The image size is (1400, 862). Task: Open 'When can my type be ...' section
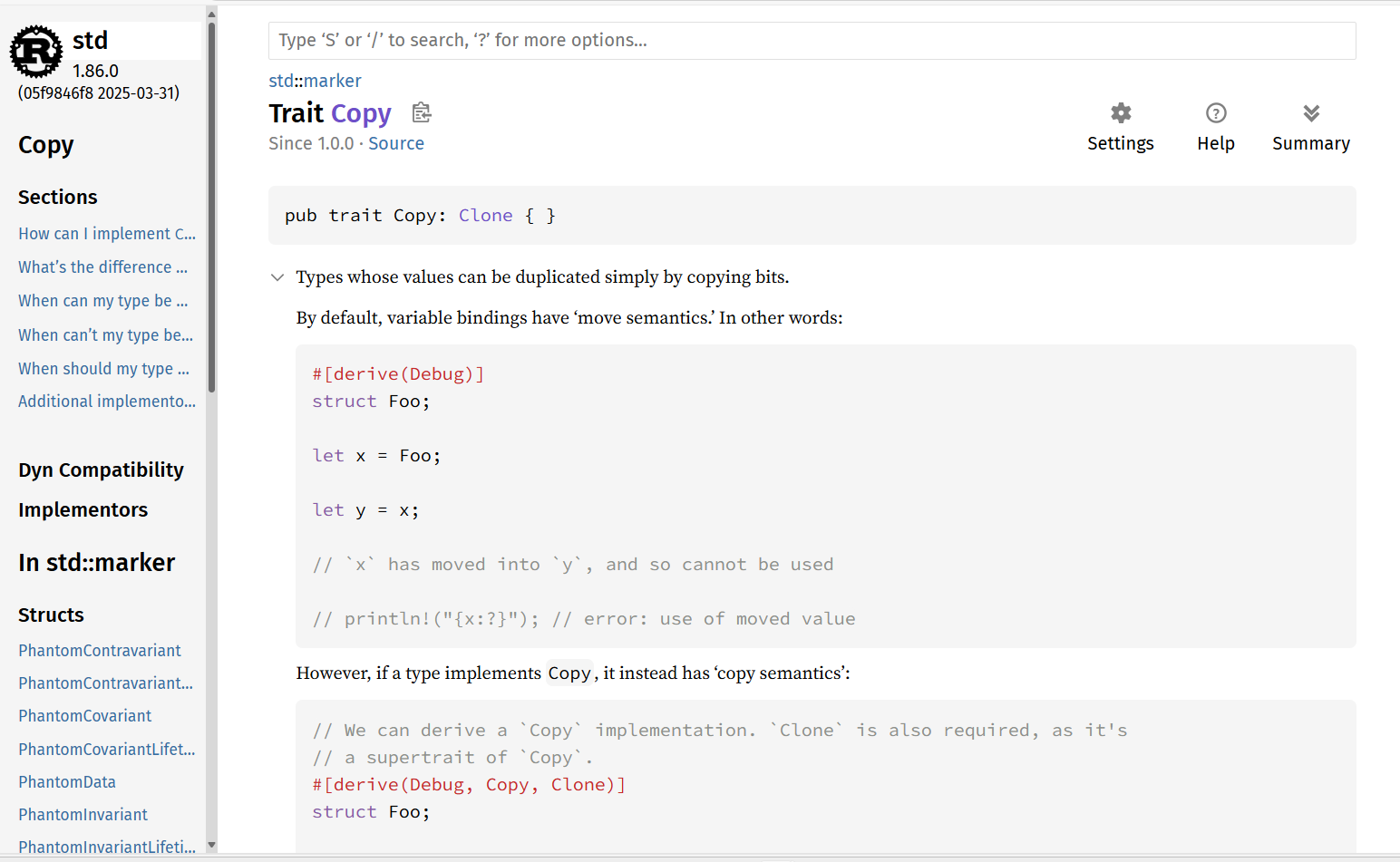[x=103, y=301]
